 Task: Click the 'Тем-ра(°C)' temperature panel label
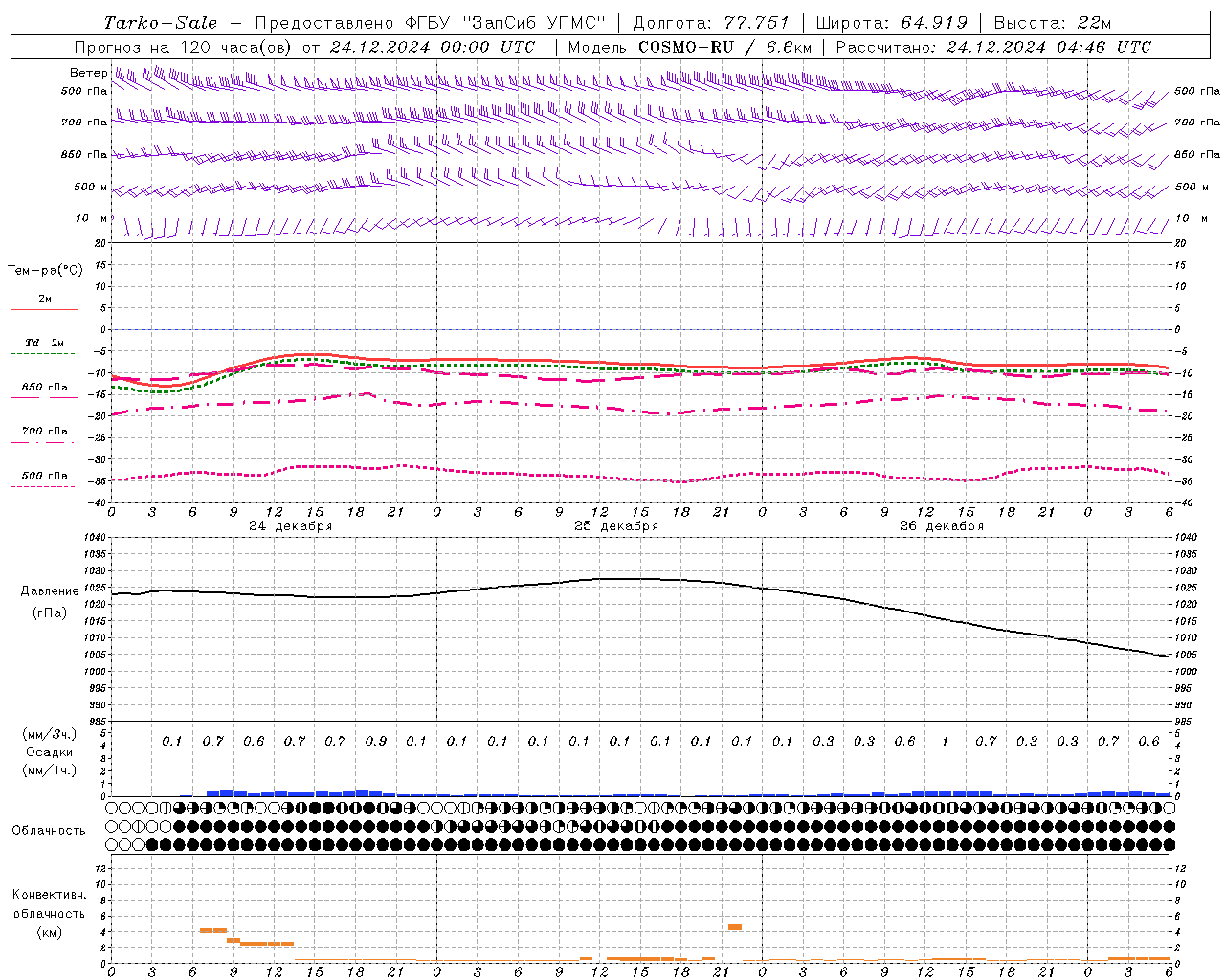click(x=45, y=271)
